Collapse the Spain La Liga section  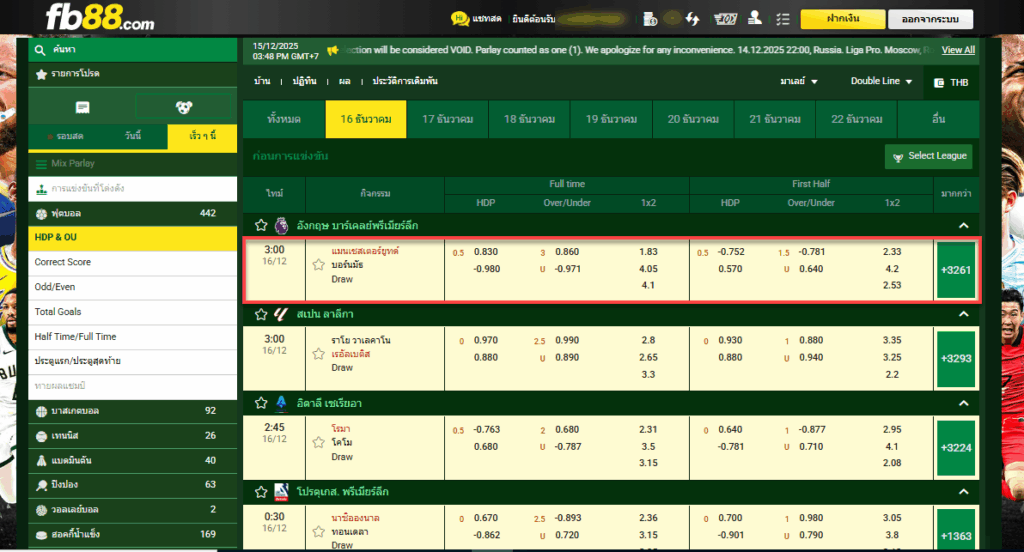(963, 314)
